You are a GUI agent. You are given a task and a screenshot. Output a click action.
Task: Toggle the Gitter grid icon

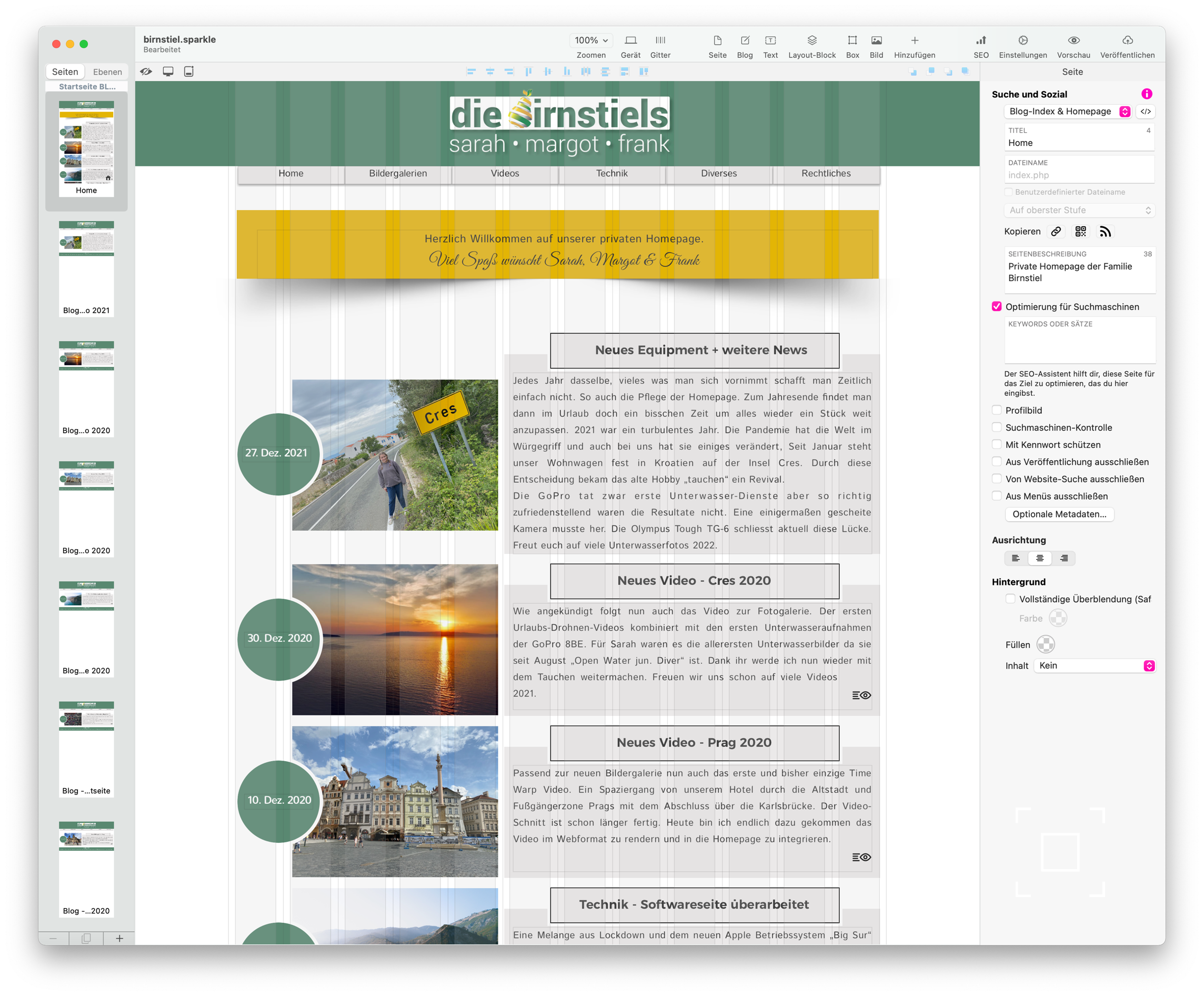point(660,40)
